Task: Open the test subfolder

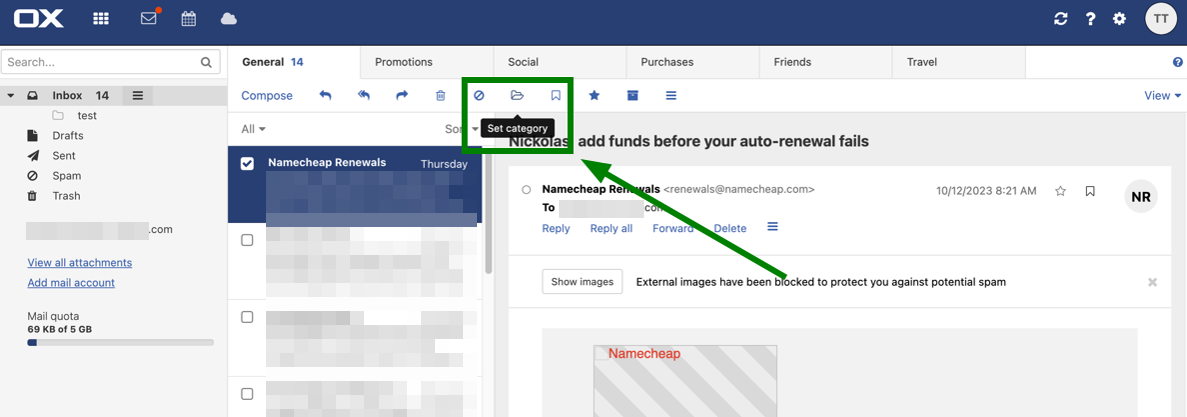Action: click(x=87, y=116)
